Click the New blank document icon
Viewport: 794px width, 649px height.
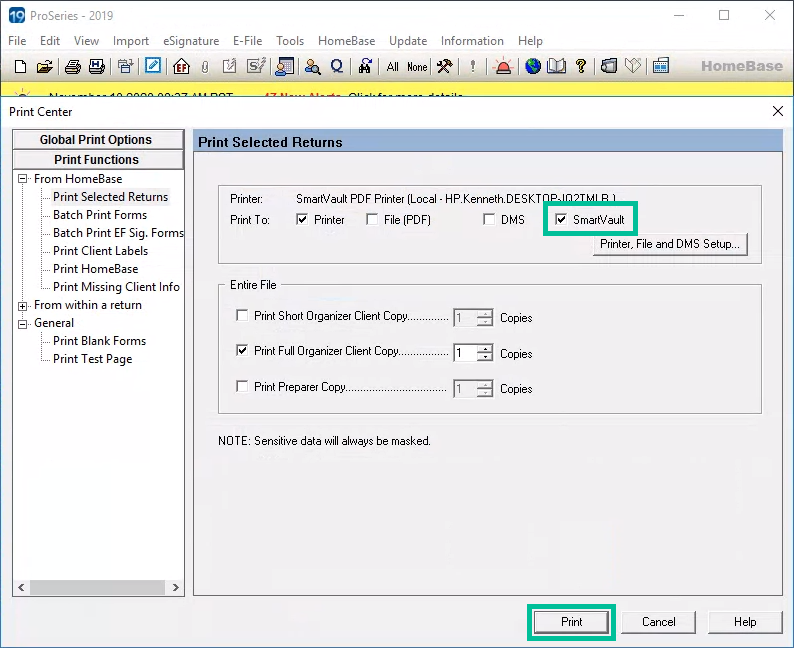(20, 66)
